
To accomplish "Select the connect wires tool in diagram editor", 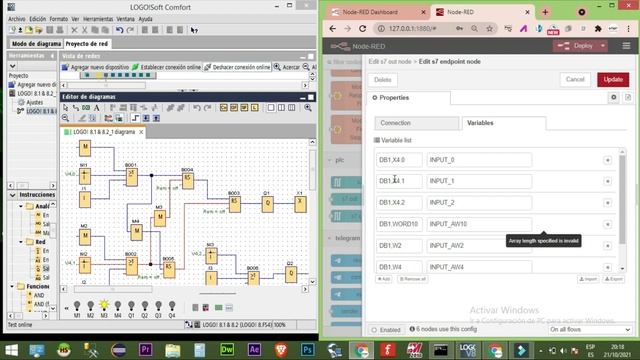I will (76, 108).
